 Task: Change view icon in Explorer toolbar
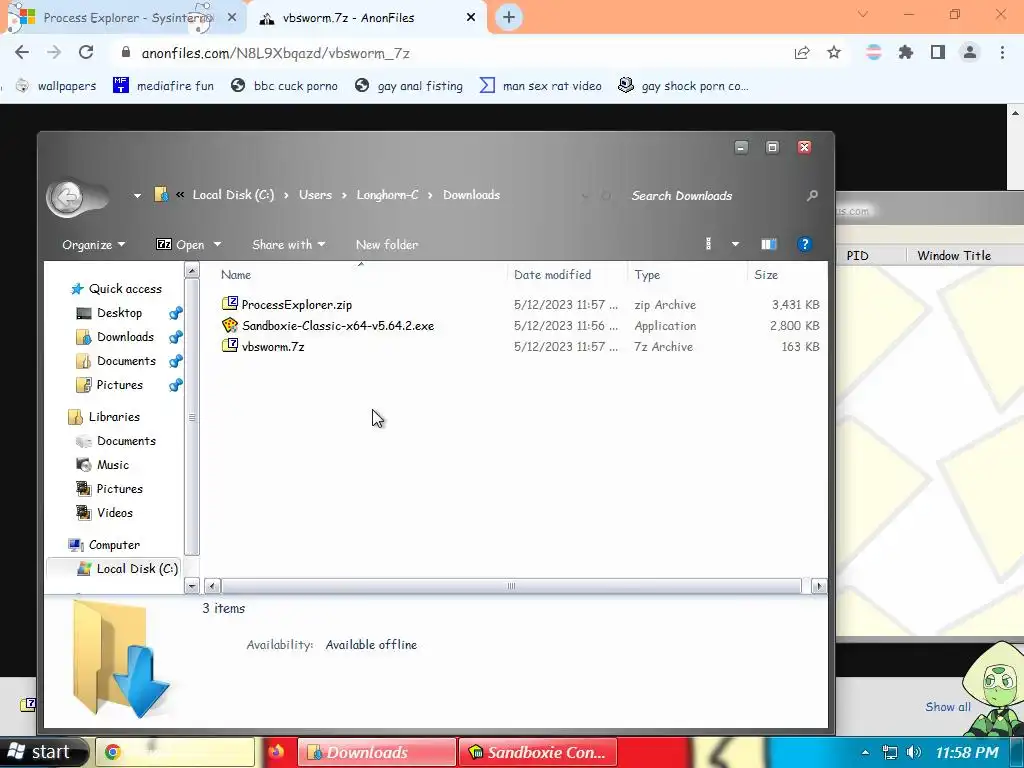point(709,244)
